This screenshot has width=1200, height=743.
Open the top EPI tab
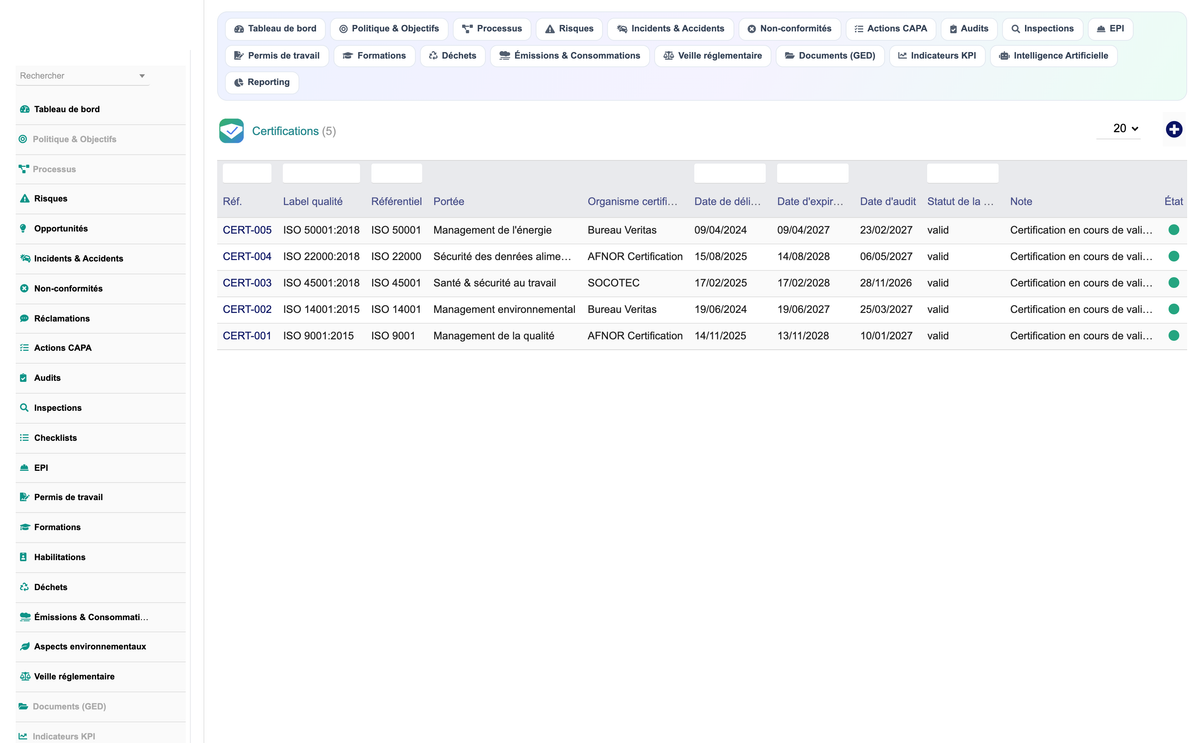pyautogui.click(x=1110, y=29)
